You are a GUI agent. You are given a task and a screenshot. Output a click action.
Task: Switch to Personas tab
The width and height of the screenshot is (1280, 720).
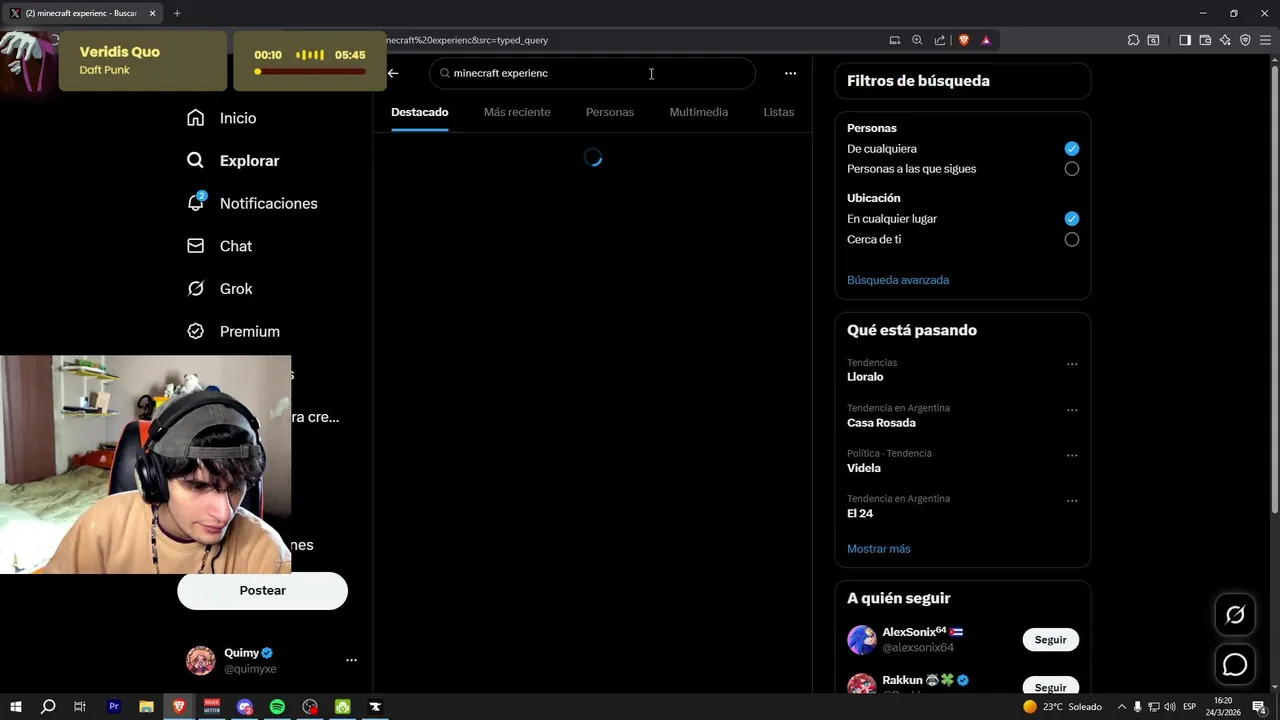(x=610, y=112)
